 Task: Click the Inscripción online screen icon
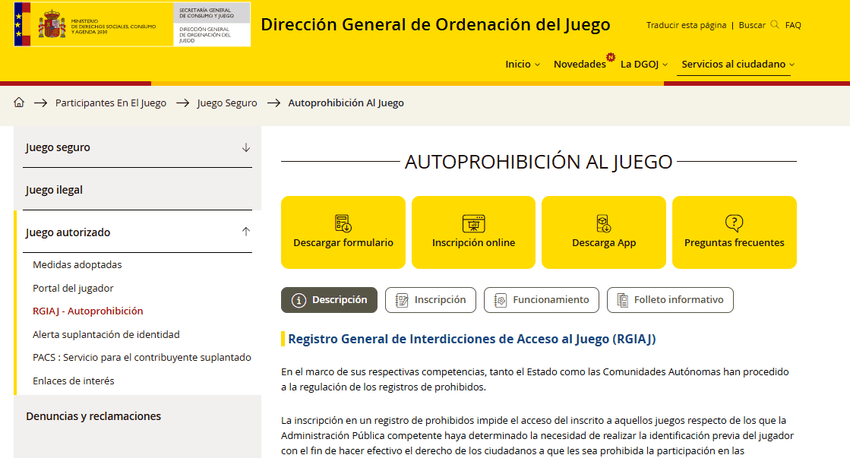(473, 223)
